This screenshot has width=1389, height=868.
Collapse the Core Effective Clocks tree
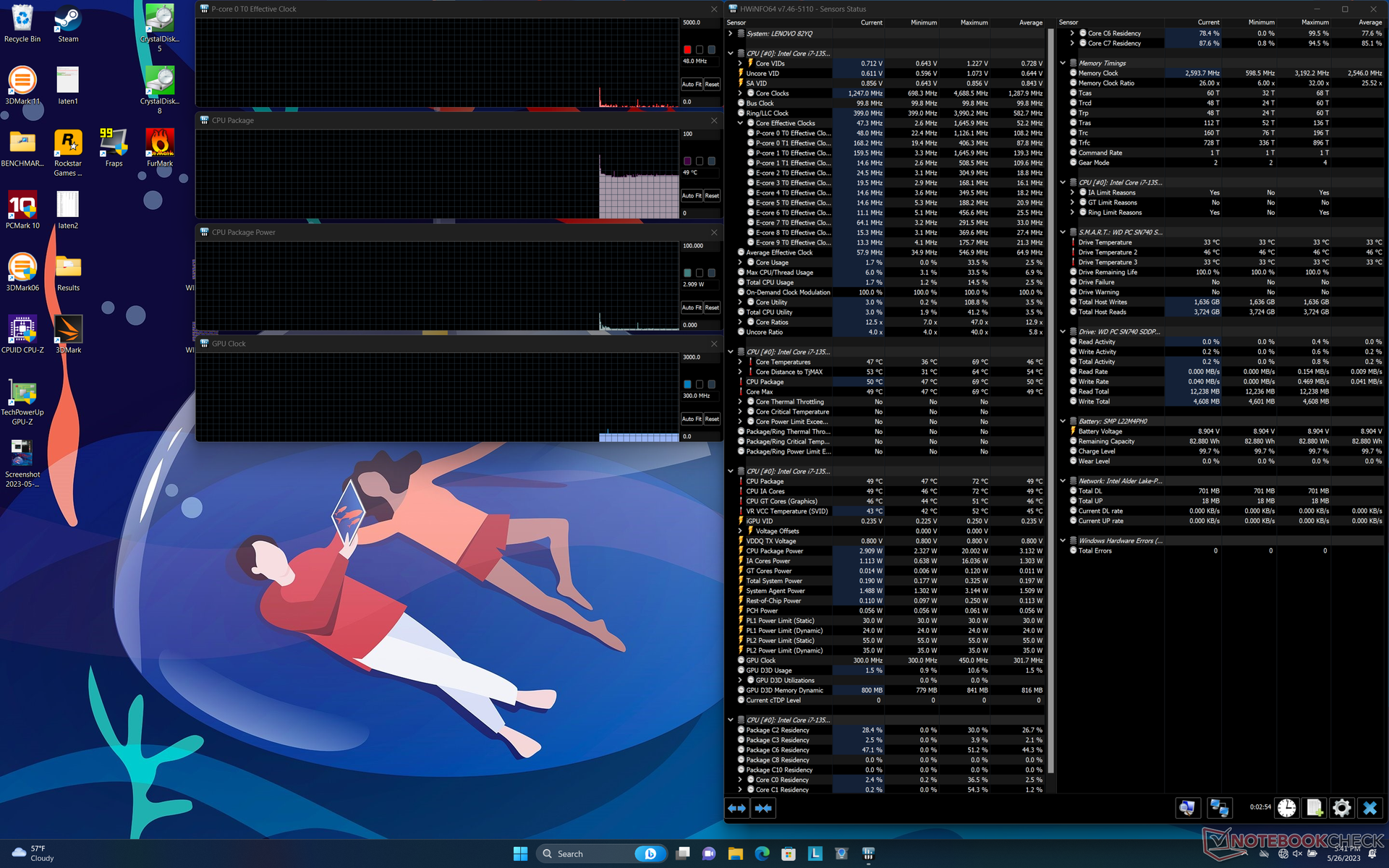click(740, 123)
